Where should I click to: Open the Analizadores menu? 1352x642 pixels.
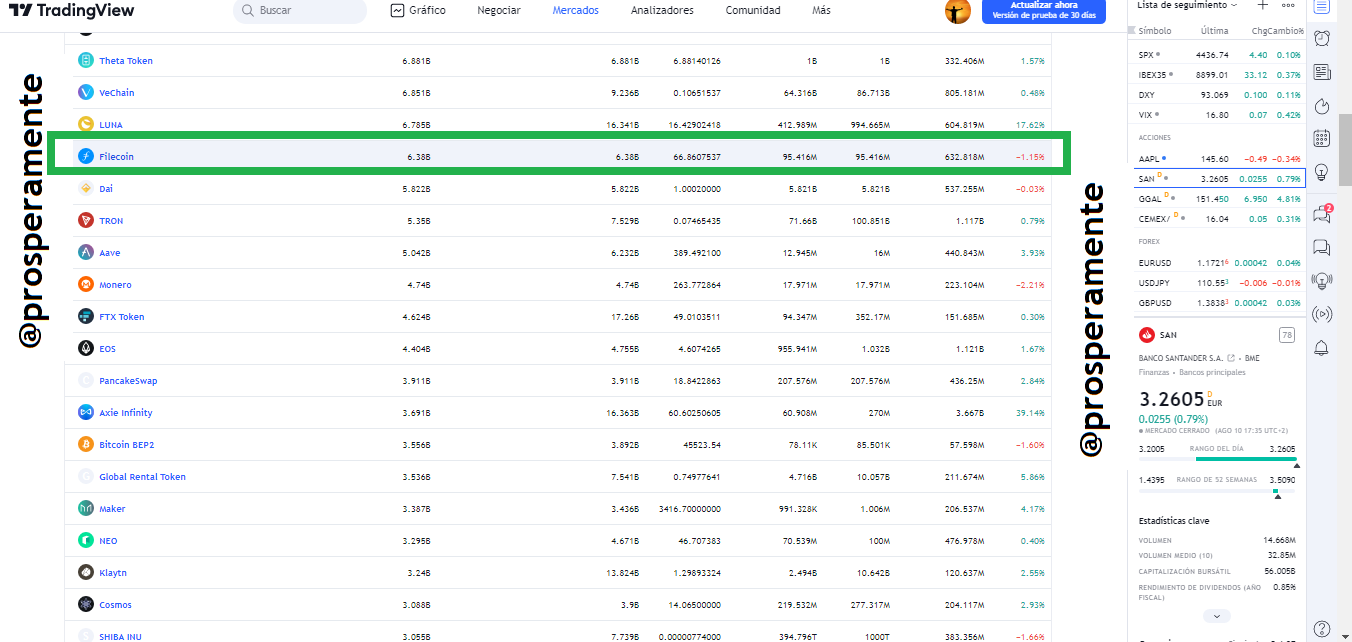662,10
